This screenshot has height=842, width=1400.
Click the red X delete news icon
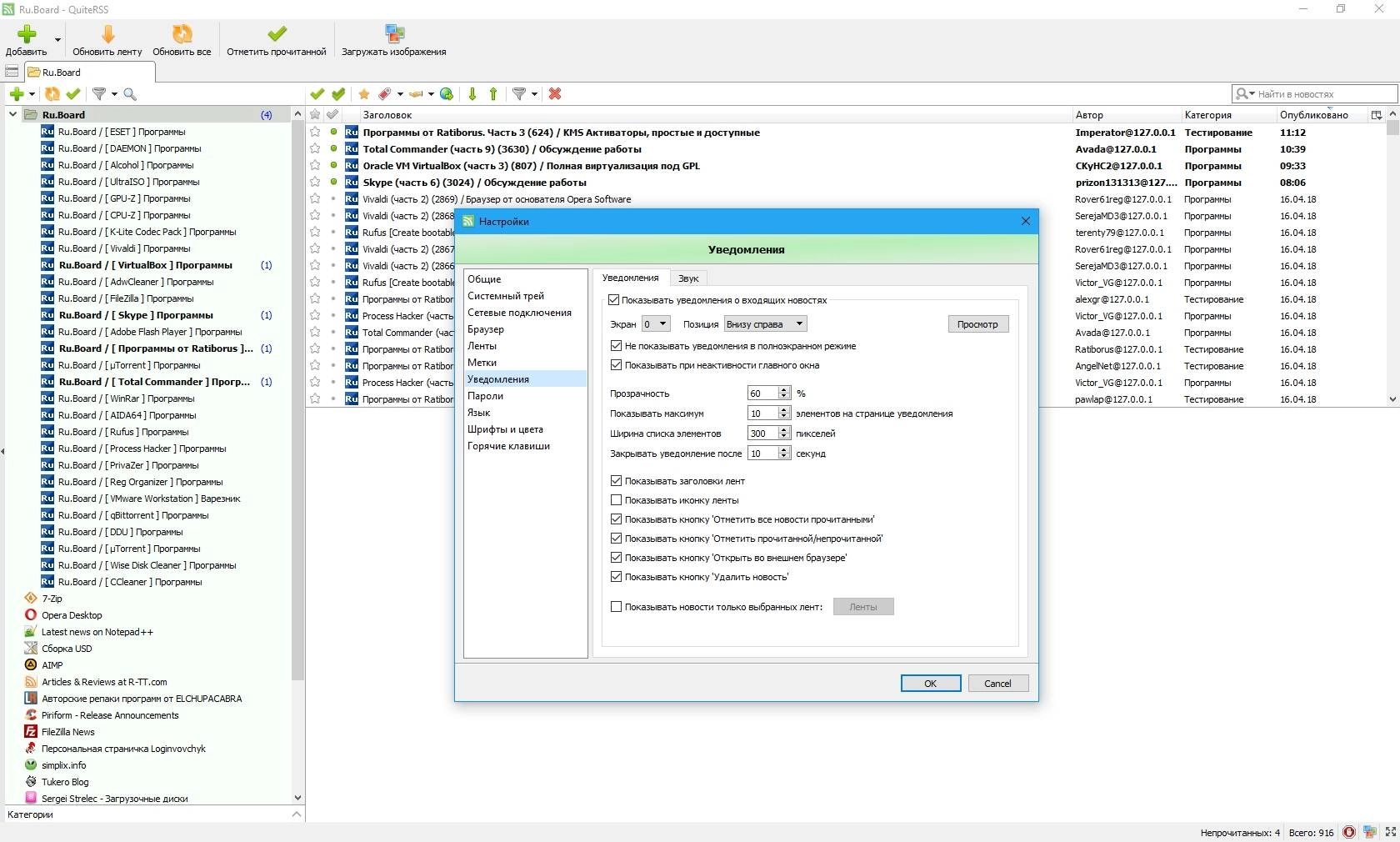555,94
